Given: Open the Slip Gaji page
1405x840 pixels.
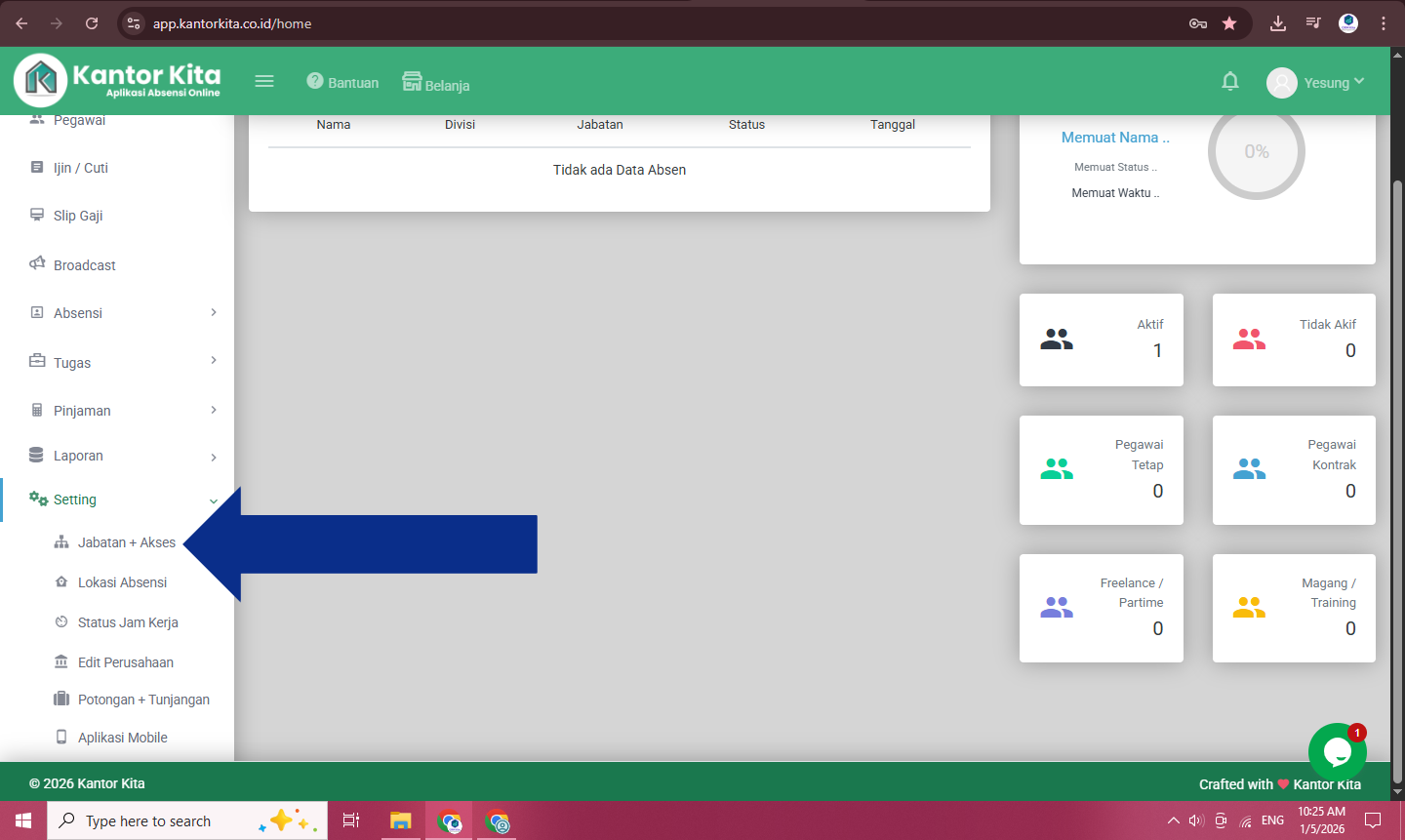Looking at the screenshot, I should [78, 216].
